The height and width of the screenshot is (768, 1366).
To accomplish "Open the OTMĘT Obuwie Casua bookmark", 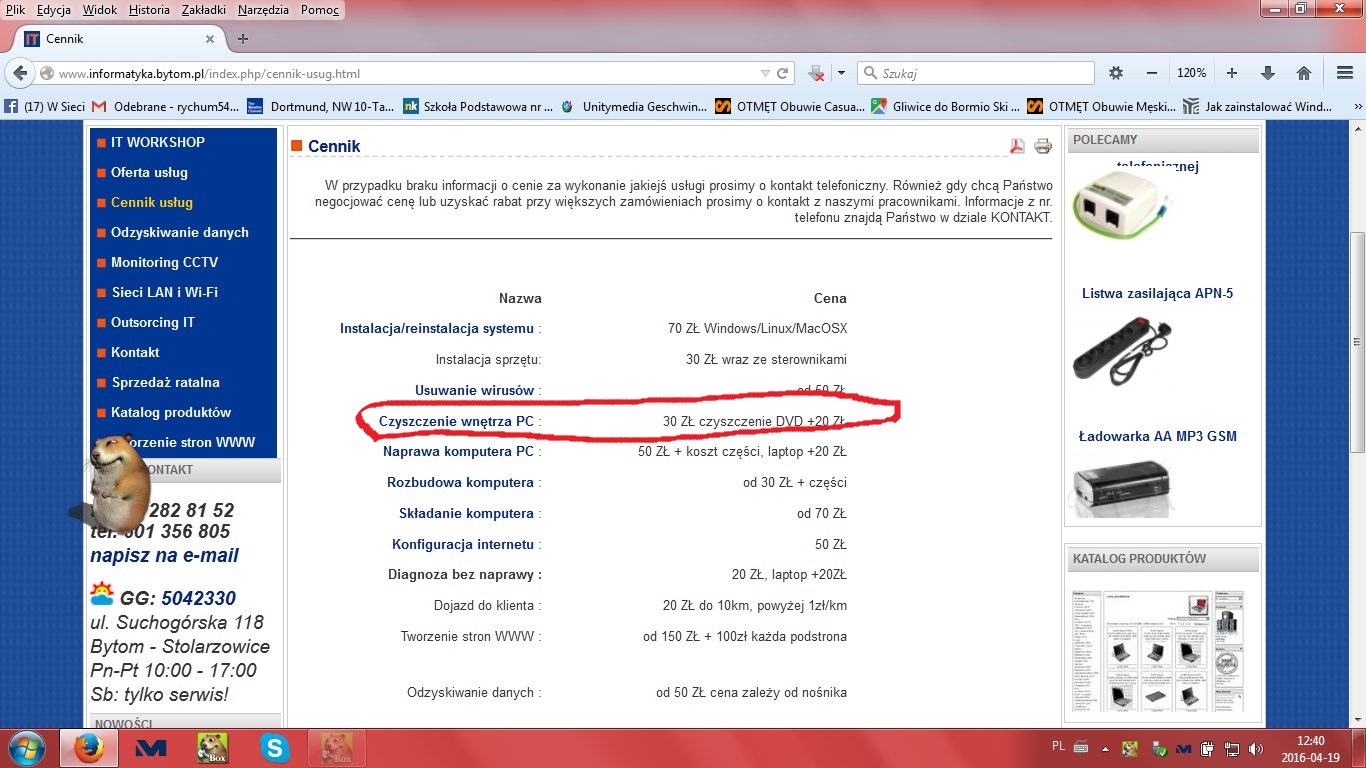I will [x=790, y=106].
